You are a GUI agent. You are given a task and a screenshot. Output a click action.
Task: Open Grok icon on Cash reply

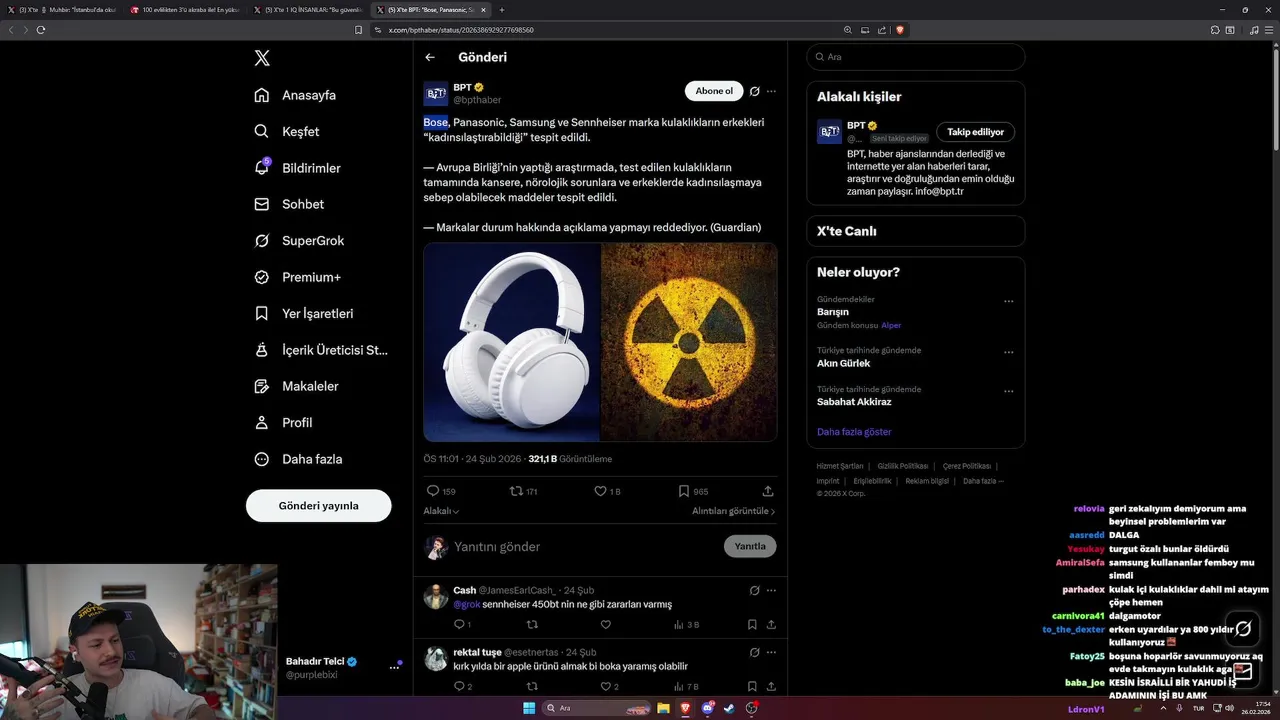click(755, 590)
